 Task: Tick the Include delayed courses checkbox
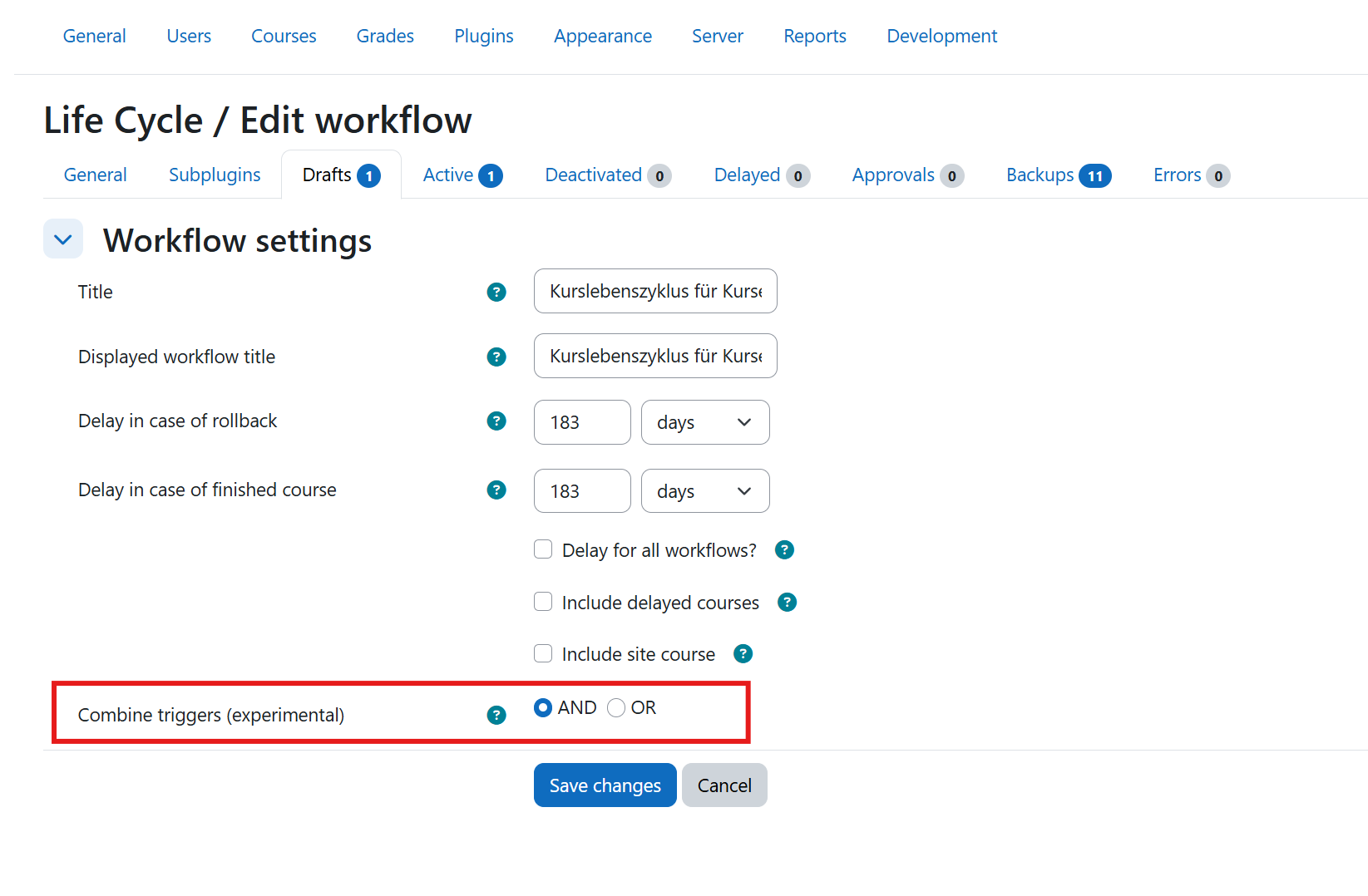point(543,602)
